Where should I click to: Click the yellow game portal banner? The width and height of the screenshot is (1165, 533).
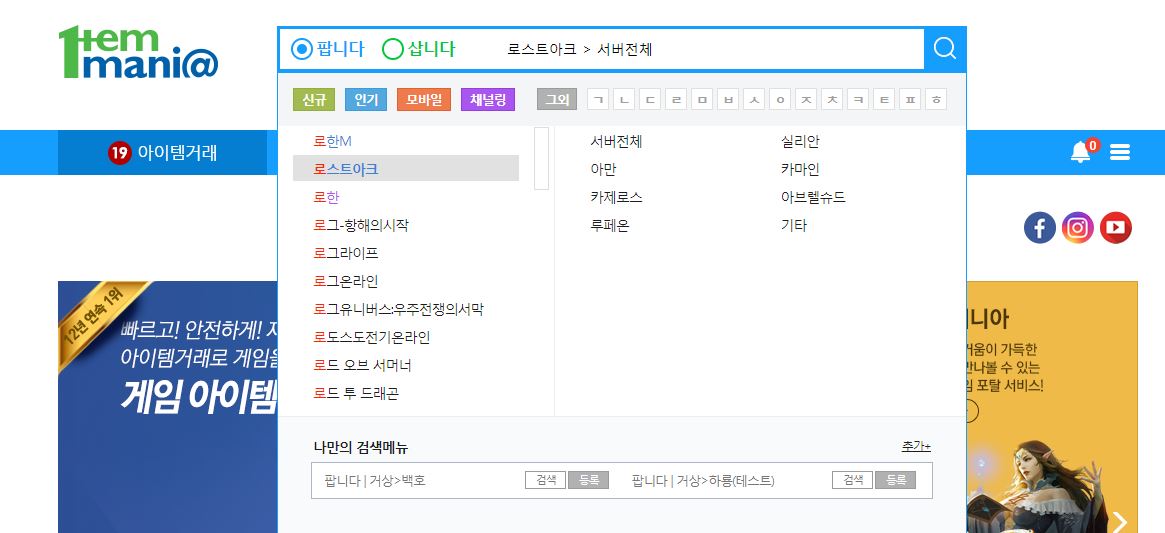click(x=1052, y=407)
